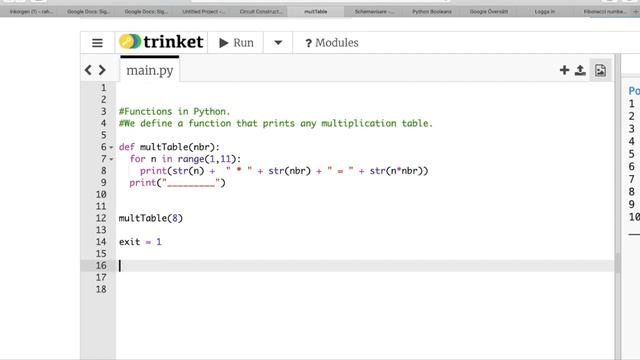Open the image library icon
The height and width of the screenshot is (360, 640).
[x=600, y=70]
